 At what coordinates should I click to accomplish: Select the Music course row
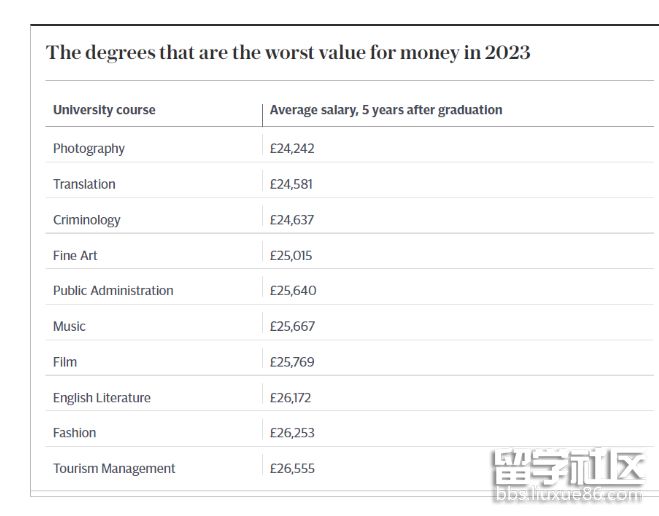pyautogui.click(x=69, y=326)
